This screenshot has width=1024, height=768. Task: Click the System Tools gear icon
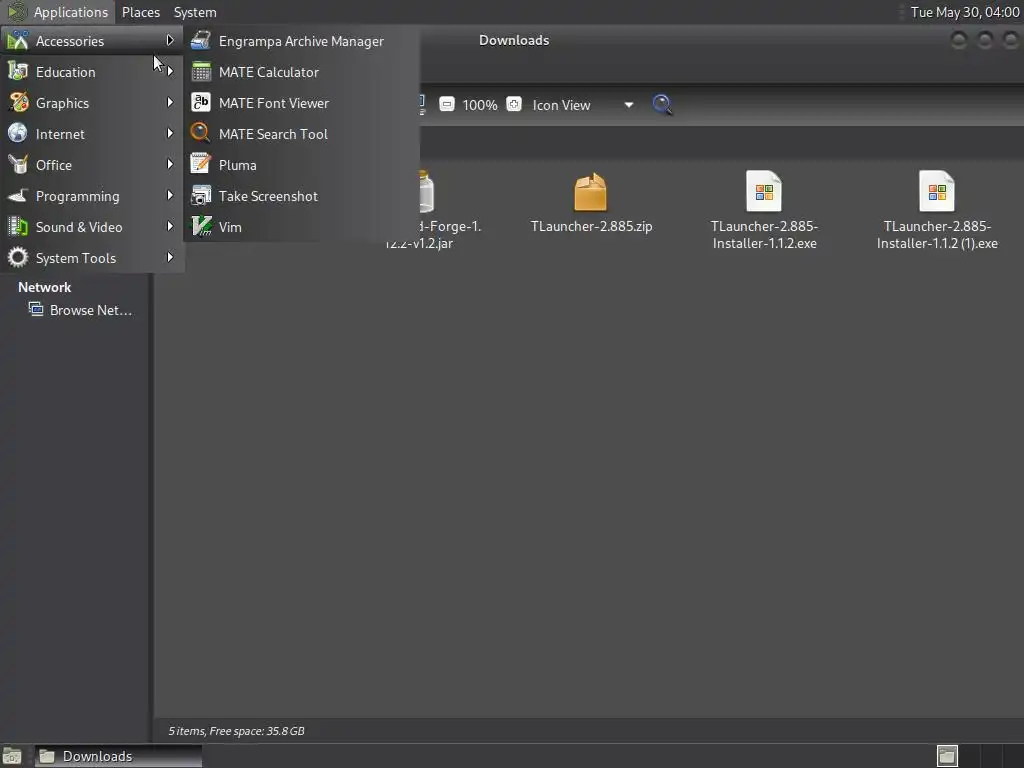coord(18,257)
